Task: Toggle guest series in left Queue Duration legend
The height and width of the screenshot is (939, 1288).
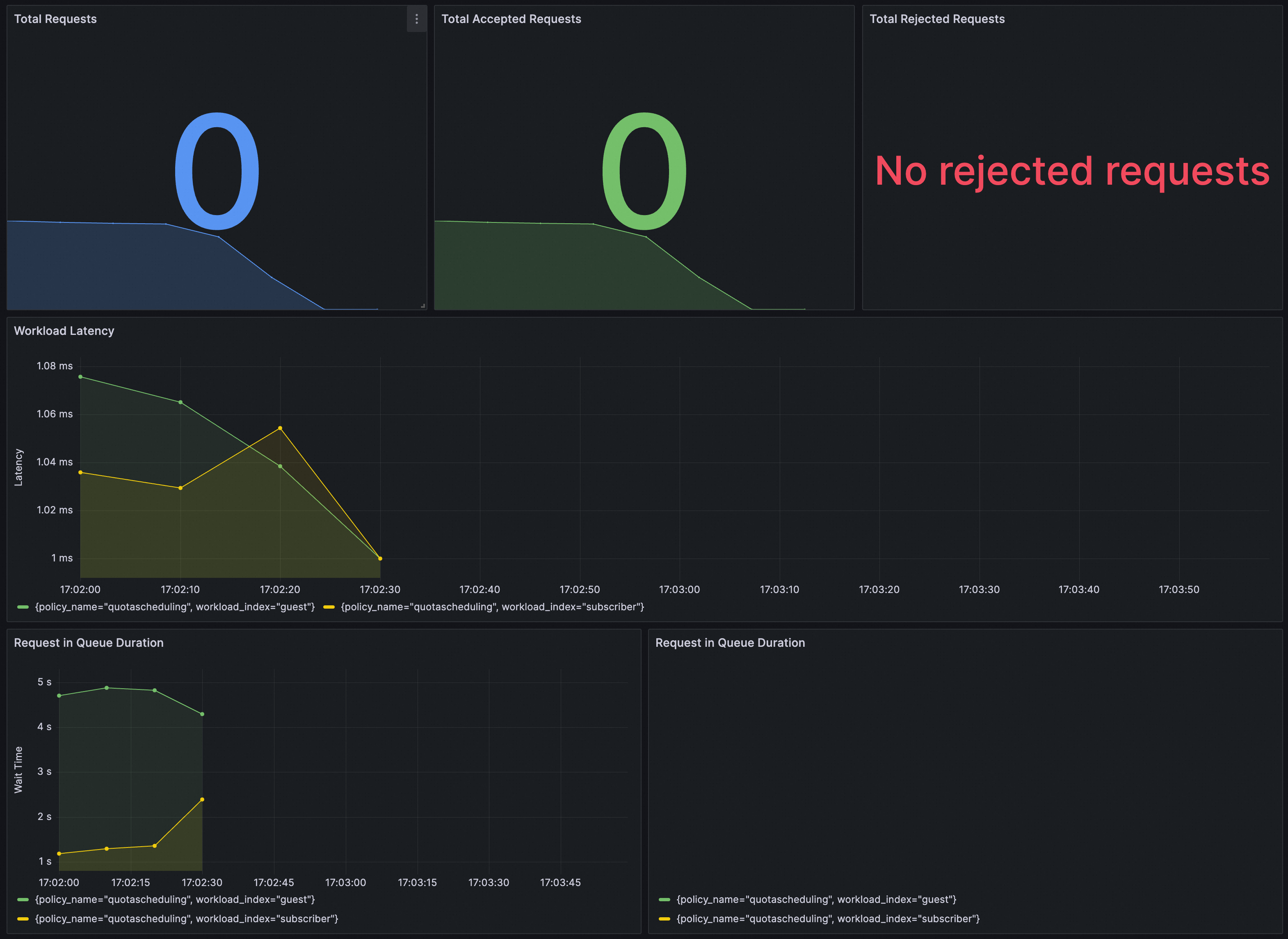Action: (174, 899)
